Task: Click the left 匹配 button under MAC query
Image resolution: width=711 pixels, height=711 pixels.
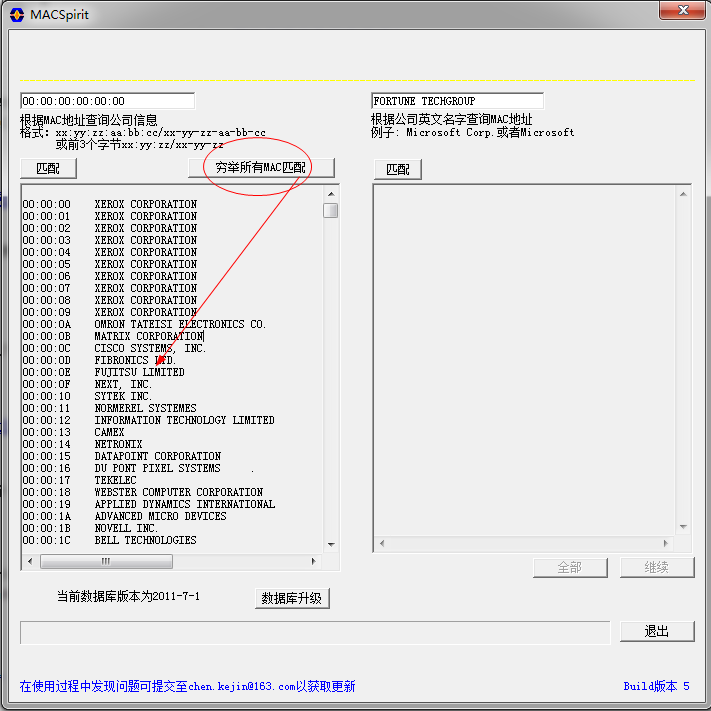Action: [48, 169]
